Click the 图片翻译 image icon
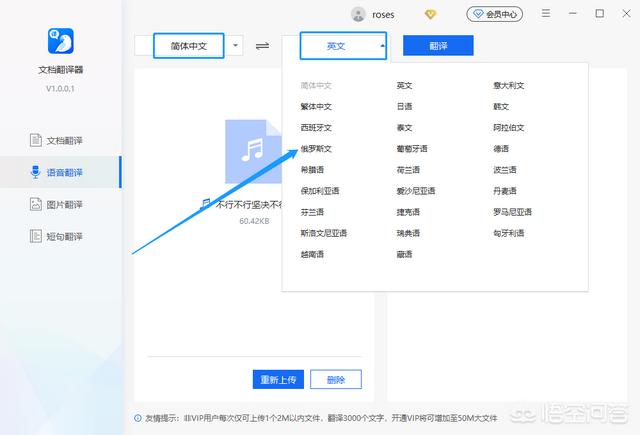The width and height of the screenshot is (640, 435). point(35,204)
